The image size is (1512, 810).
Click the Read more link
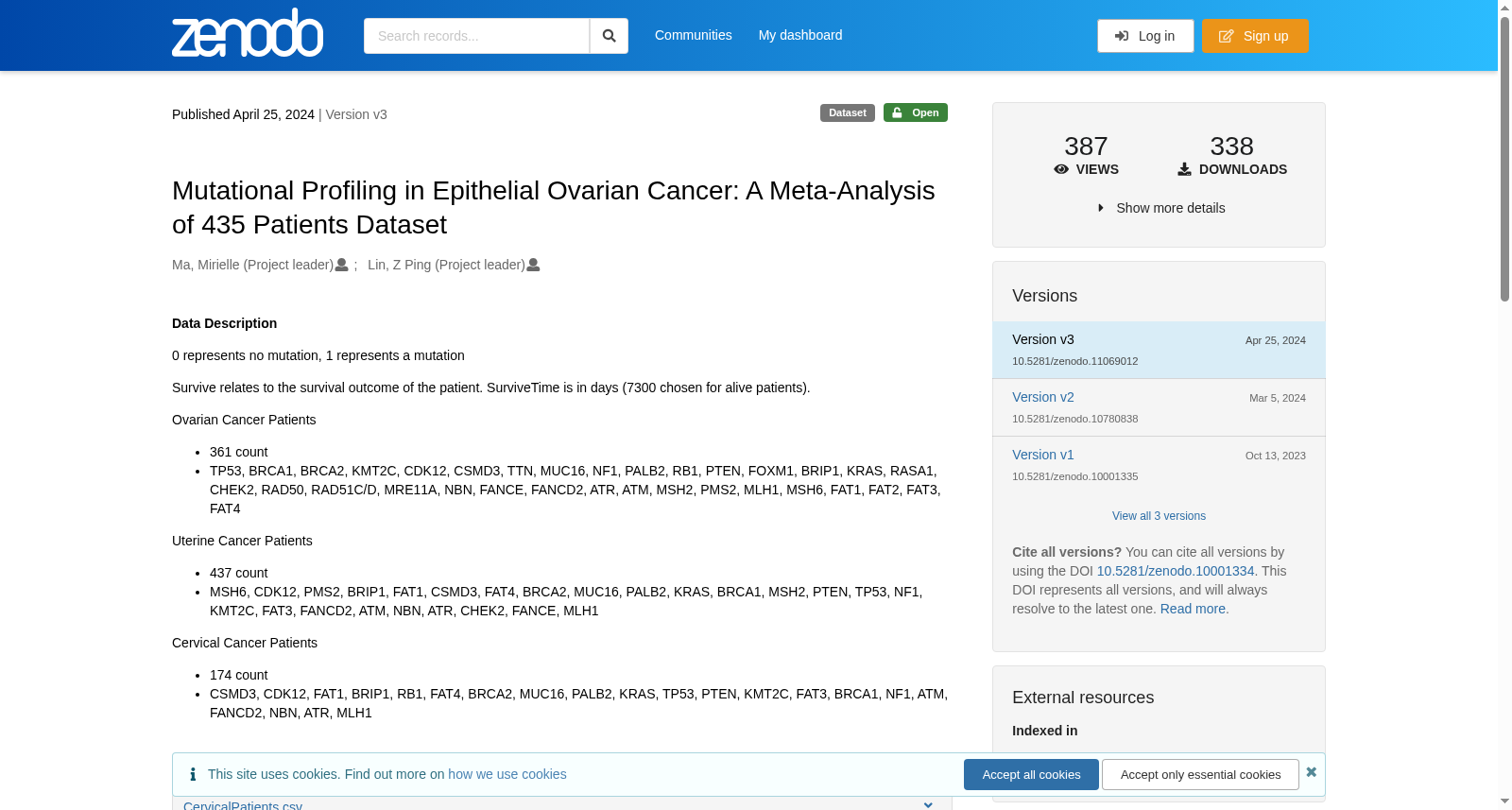1193,609
